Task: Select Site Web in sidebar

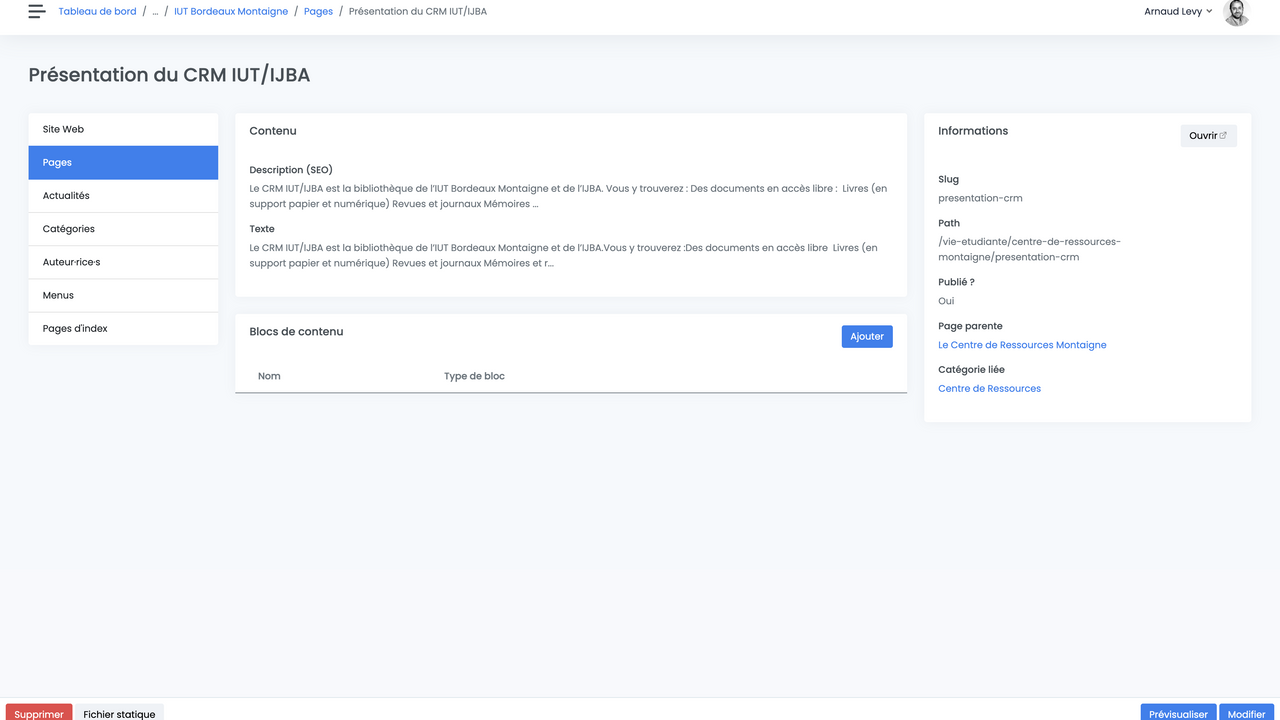Action: click(x=123, y=129)
